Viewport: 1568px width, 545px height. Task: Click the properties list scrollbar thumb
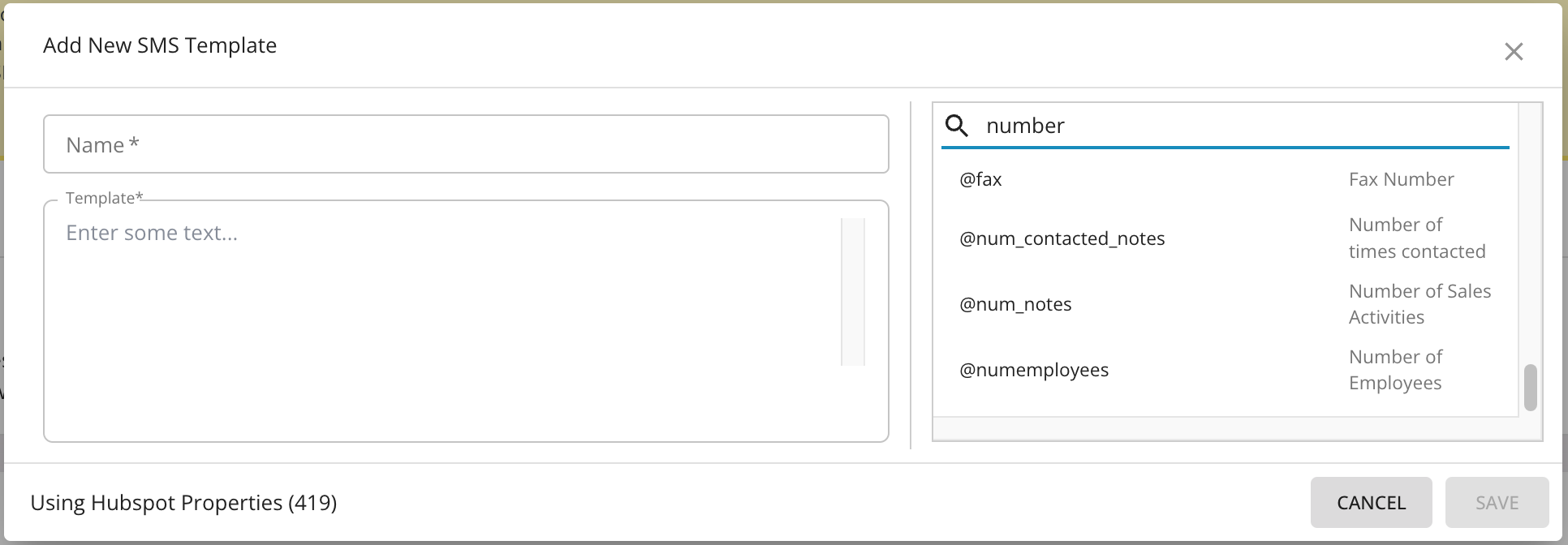coord(1531,388)
